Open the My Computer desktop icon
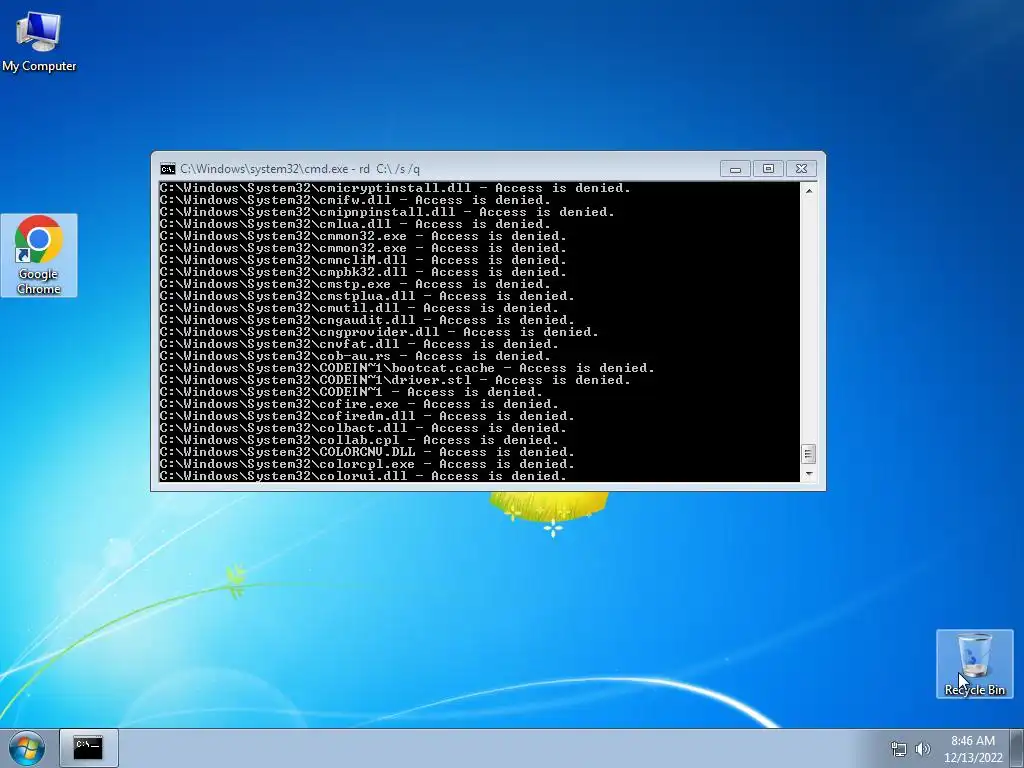The height and width of the screenshot is (768, 1024). coord(39,41)
